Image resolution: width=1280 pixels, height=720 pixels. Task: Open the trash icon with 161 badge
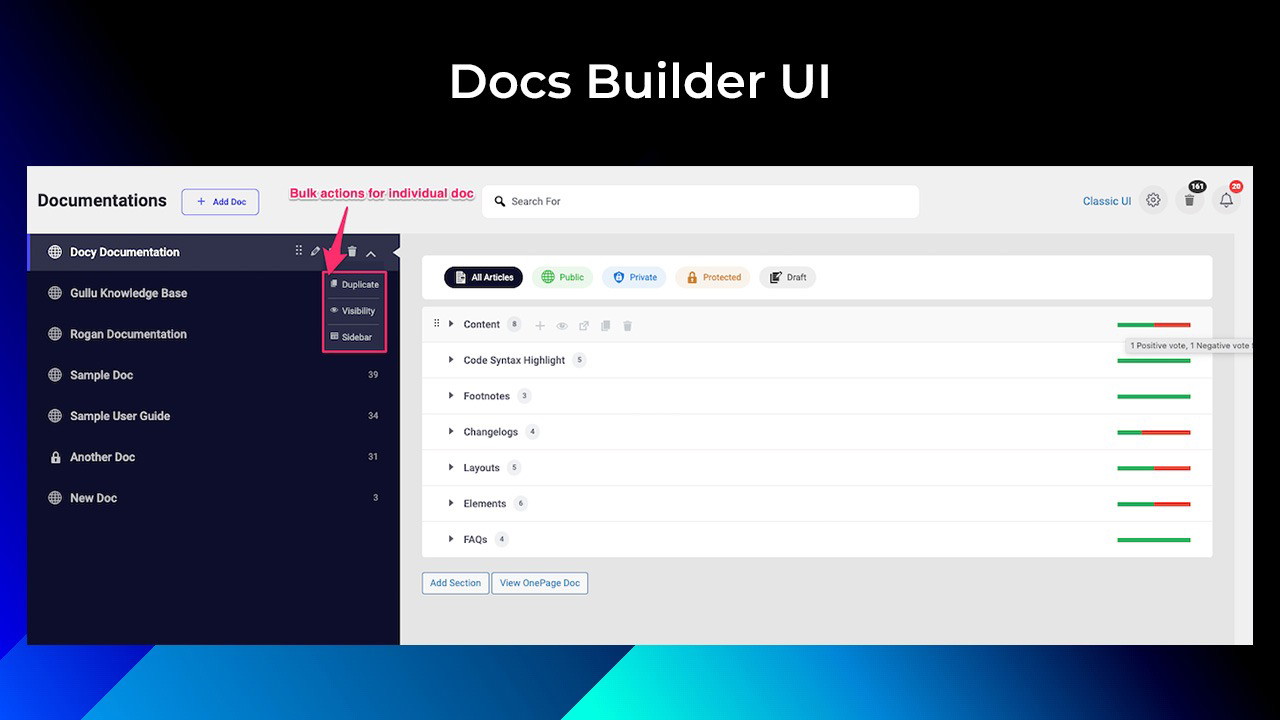(1189, 201)
